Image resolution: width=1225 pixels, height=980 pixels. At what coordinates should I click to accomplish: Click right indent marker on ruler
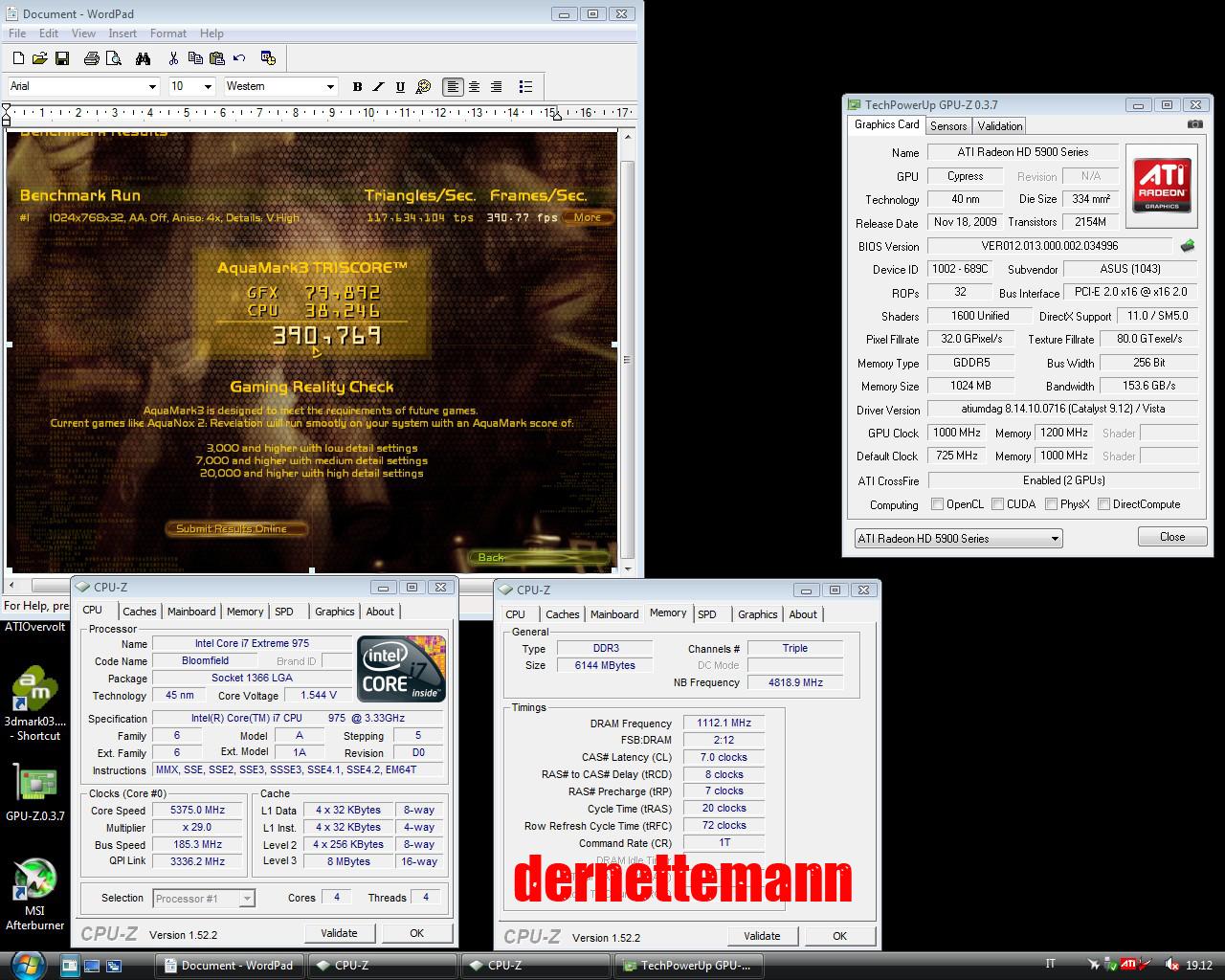click(556, 114)
